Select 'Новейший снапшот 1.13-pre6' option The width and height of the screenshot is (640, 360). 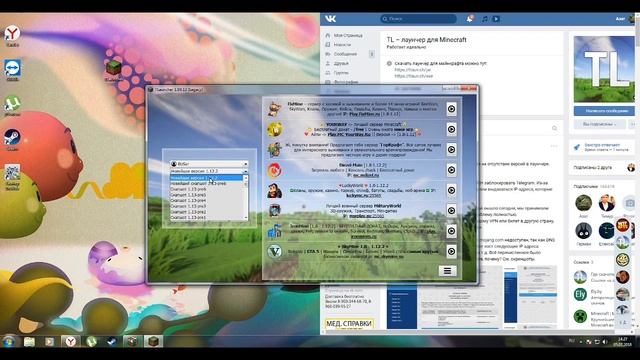click(x=206, y=184)
